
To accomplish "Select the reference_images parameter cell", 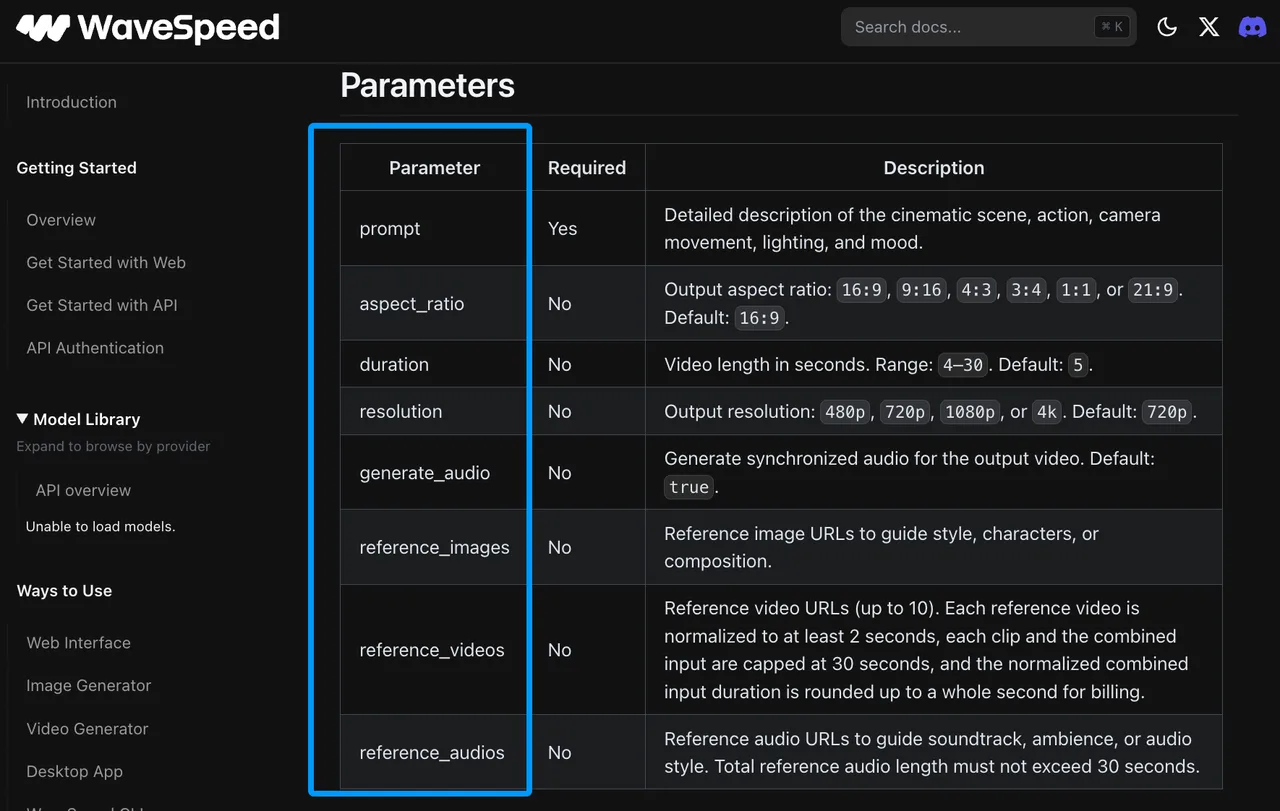I will pos(434,548).
